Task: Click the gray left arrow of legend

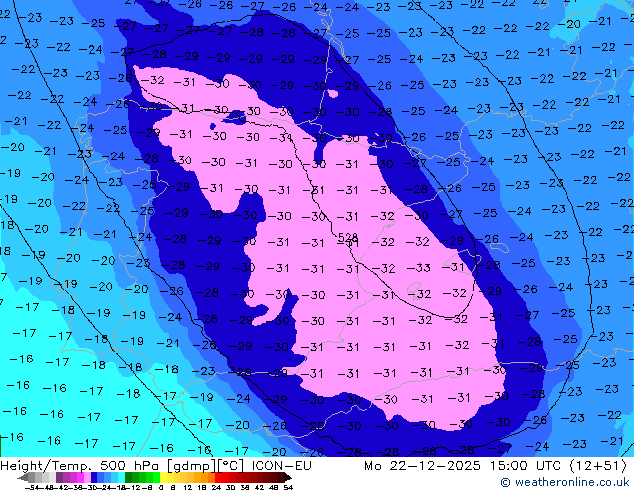Action: pos(23,477)
